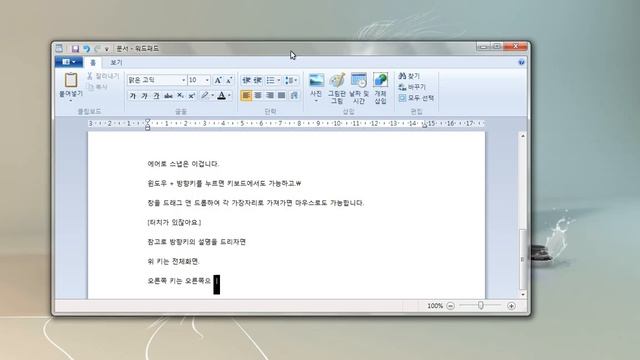Image resolution: width=640 pixels, height=360 pixels.
Task: Open the font size box showing 10
Action: [199, 80]
